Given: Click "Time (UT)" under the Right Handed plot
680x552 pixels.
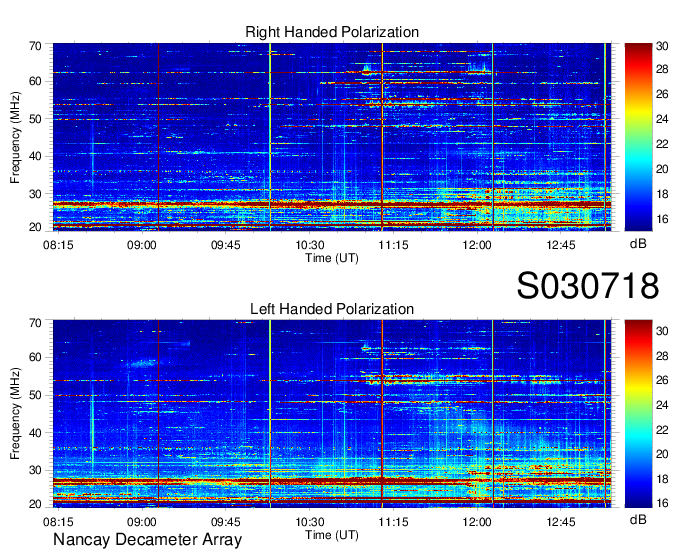Looking at the screenshot, I should coord(332,258).
